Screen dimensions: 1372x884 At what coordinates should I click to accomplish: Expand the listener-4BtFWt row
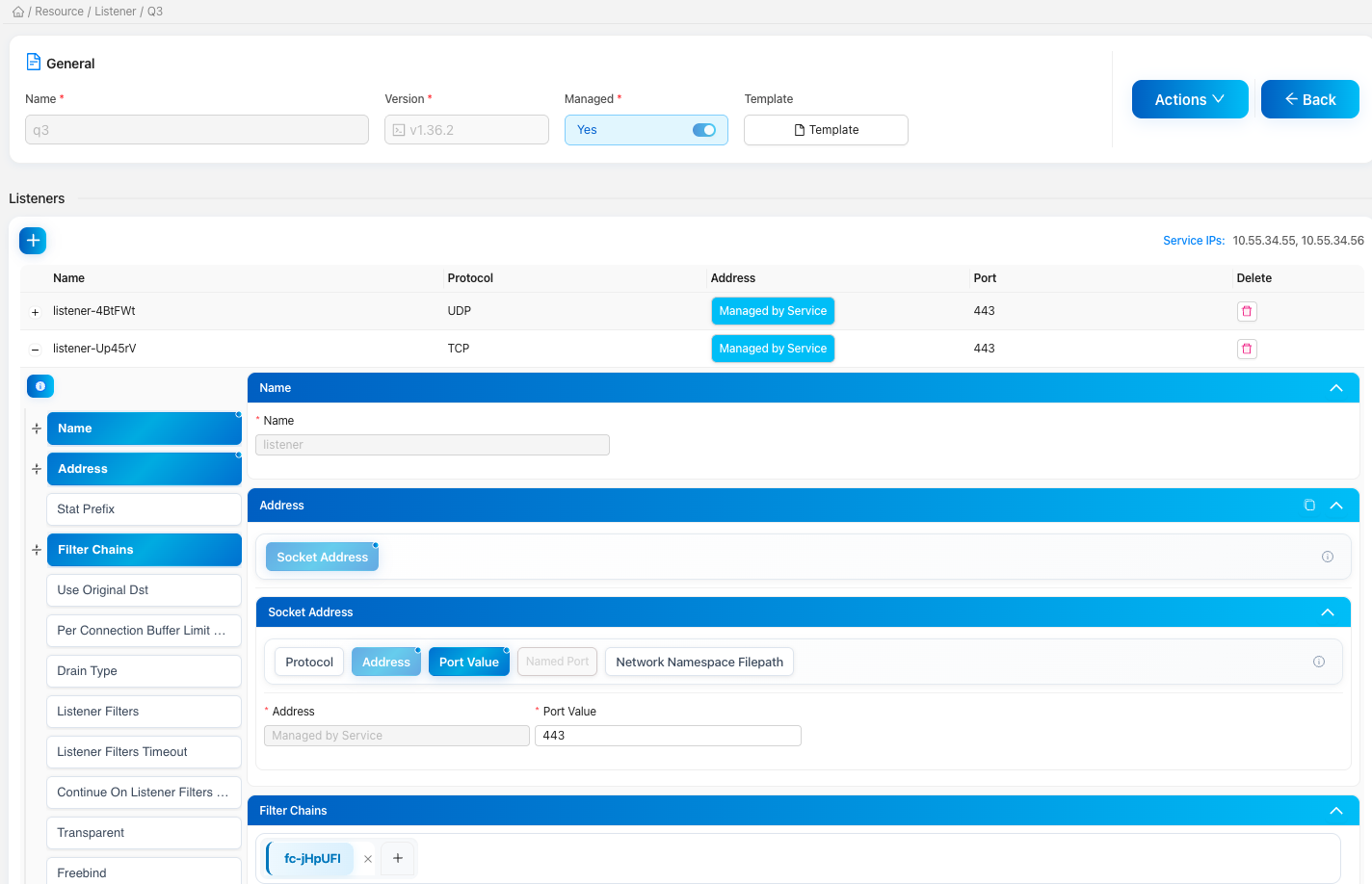(36, 312)
